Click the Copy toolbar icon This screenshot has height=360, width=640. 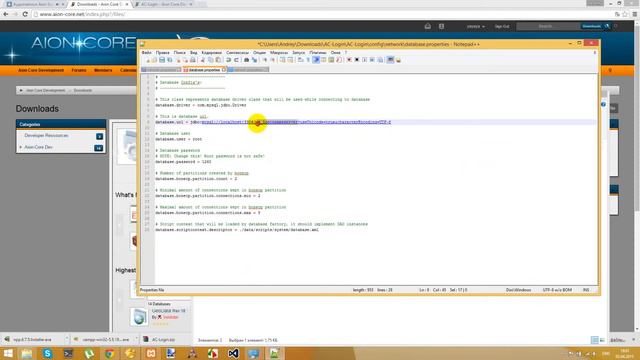click(x=211, y=60)
